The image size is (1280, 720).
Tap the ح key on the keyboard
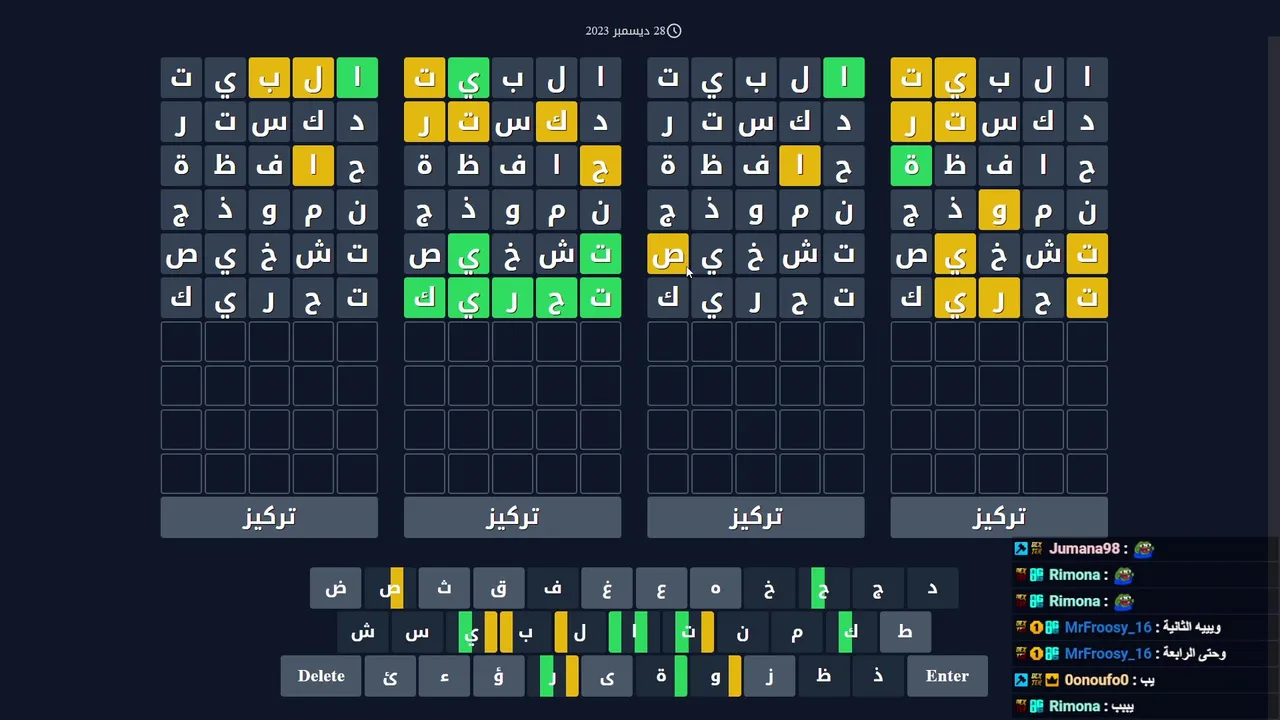[x=823, y=588]
